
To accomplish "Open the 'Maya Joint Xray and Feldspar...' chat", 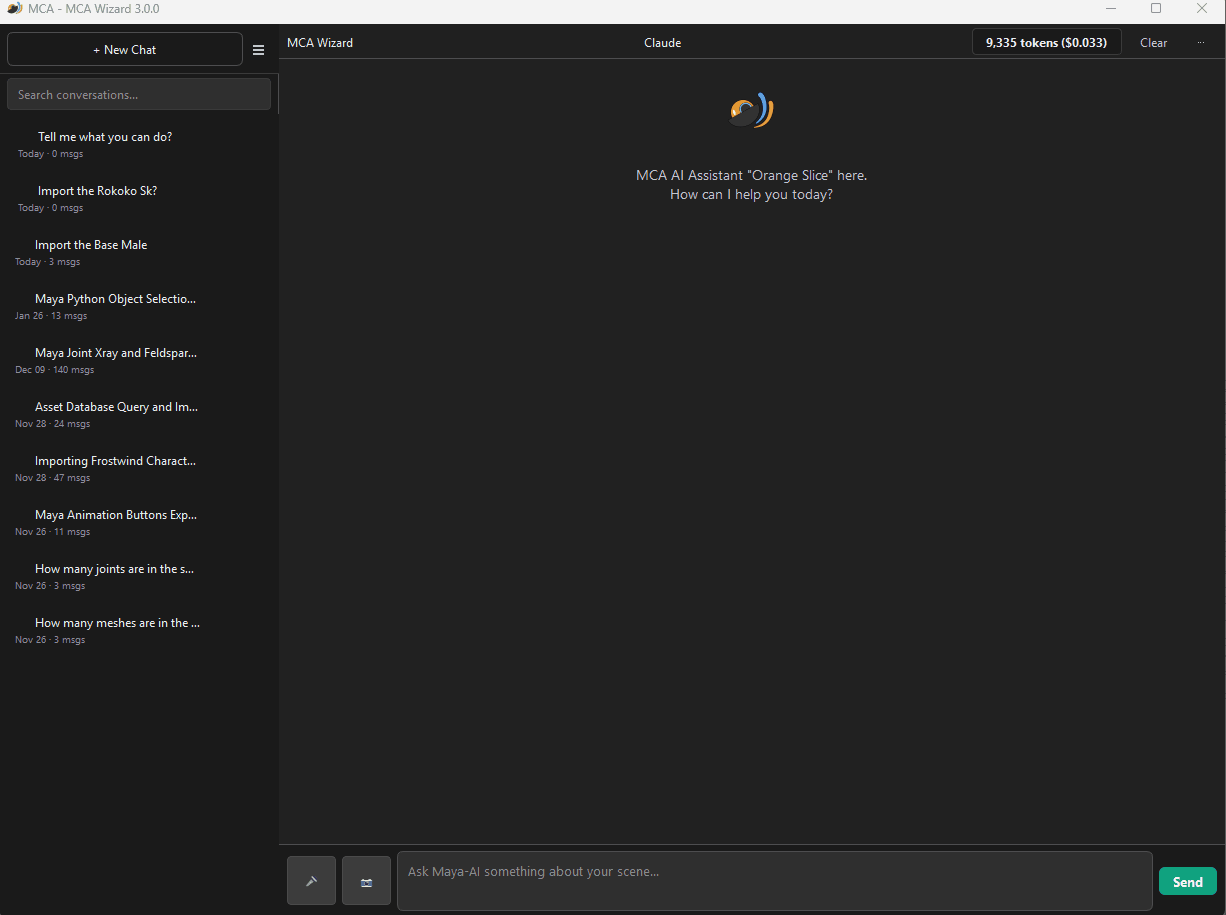I will coord(139,361).
